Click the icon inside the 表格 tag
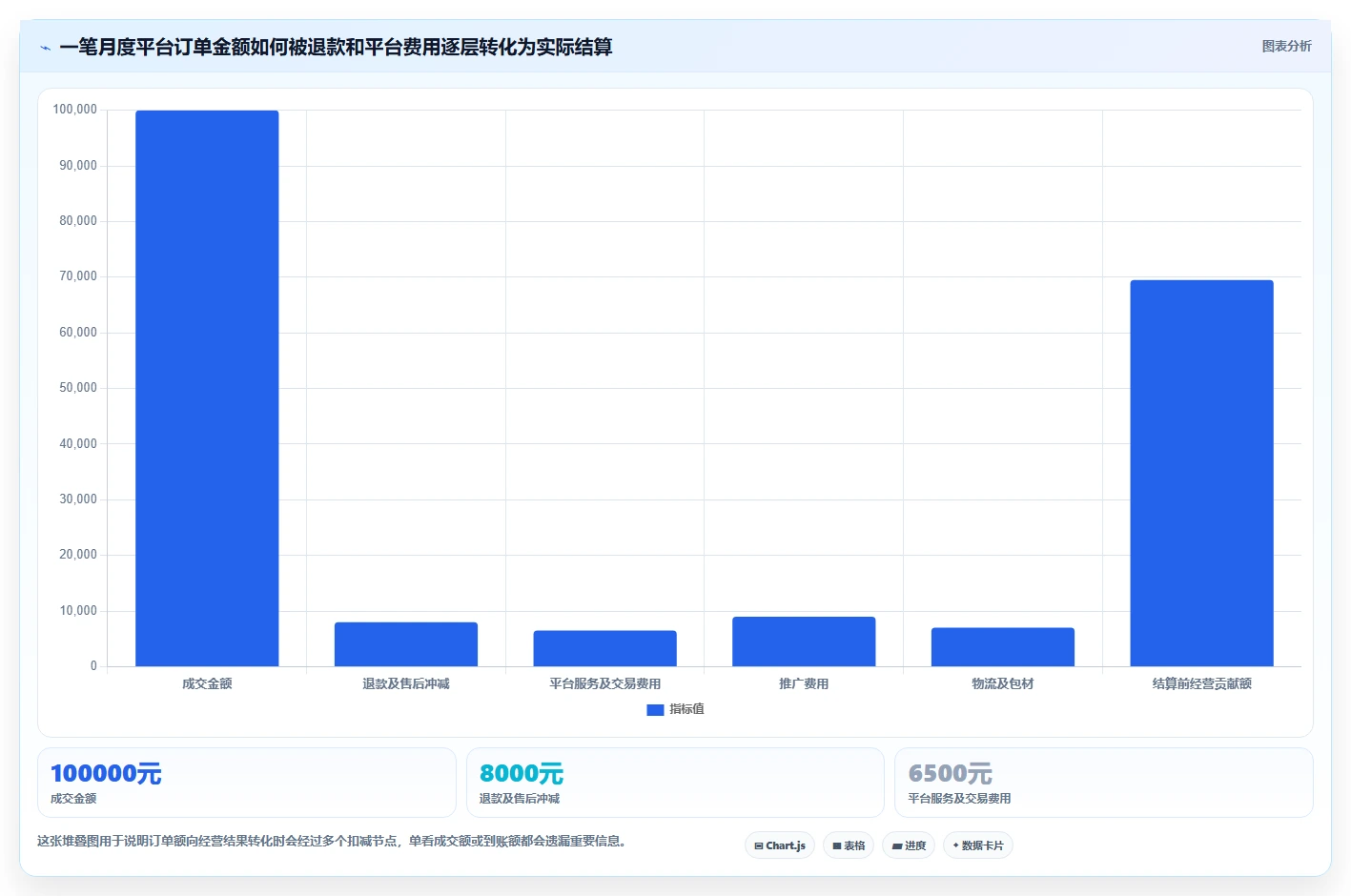Viewport: 1351px width, 896px height. [x=837, y=845]
